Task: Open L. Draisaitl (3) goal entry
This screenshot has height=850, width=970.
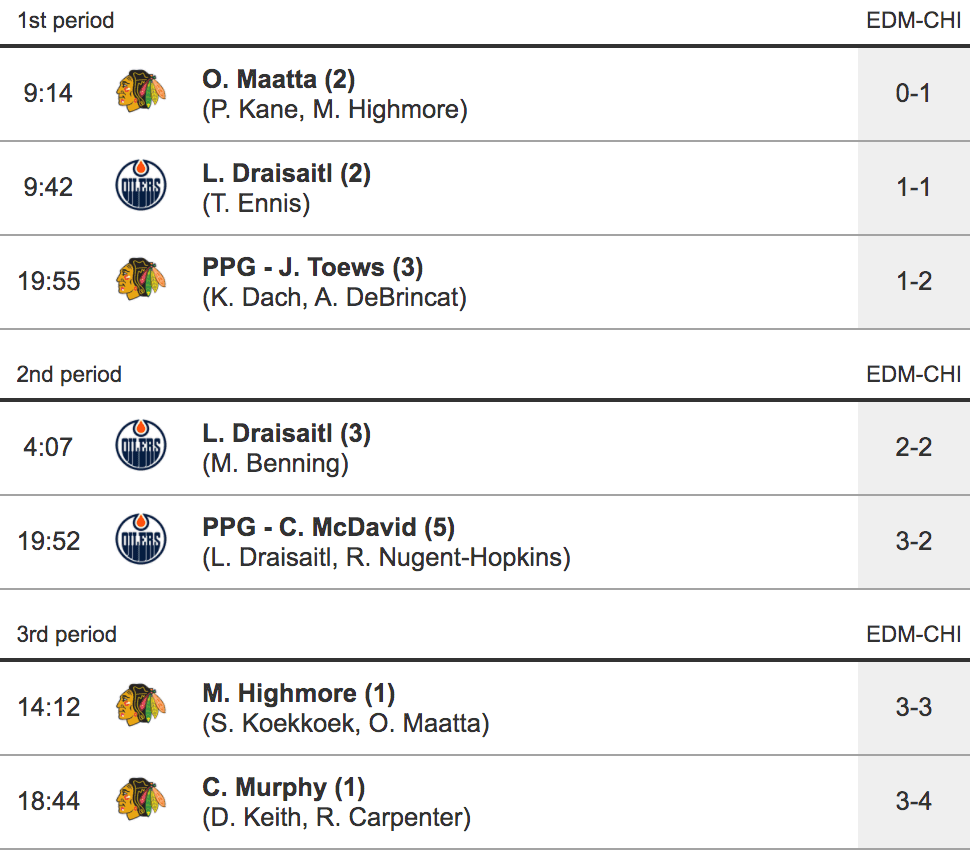Action: pos(286,433)
